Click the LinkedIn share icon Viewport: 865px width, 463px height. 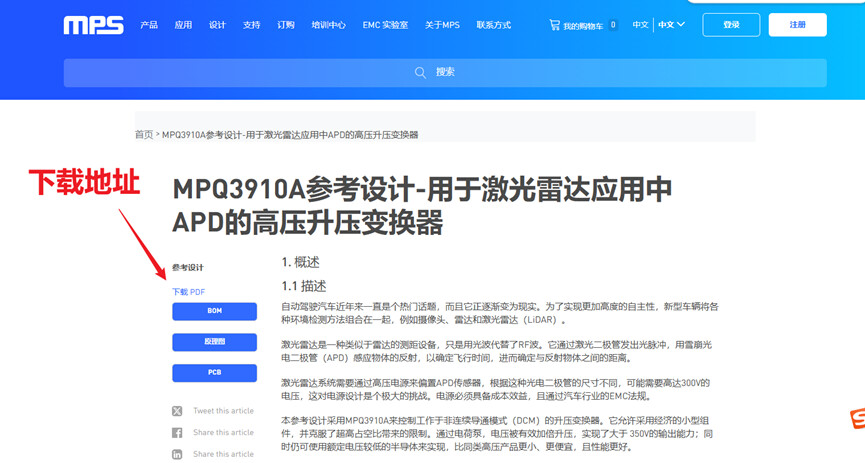tap(177, 454)
